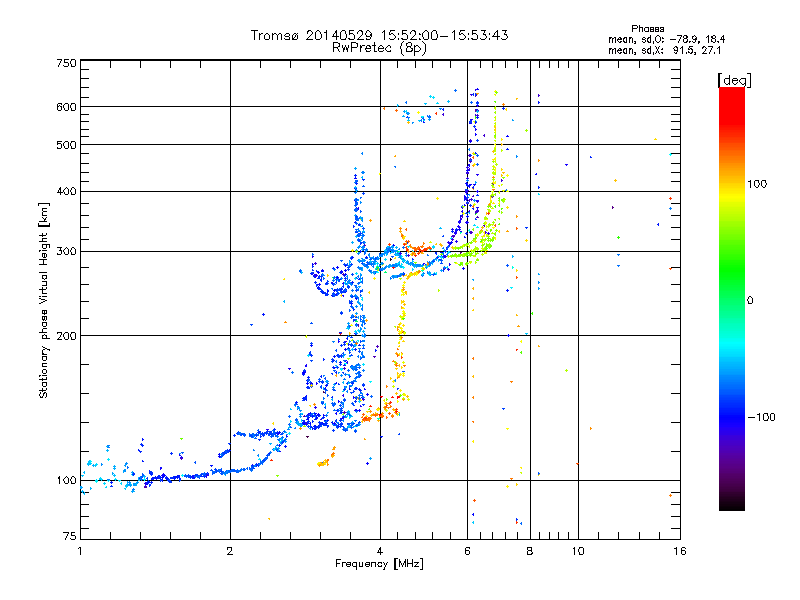Click the '8' x-axis tick label
The height and width of the screenshot is (600, 800).
[x=530, y=551]
